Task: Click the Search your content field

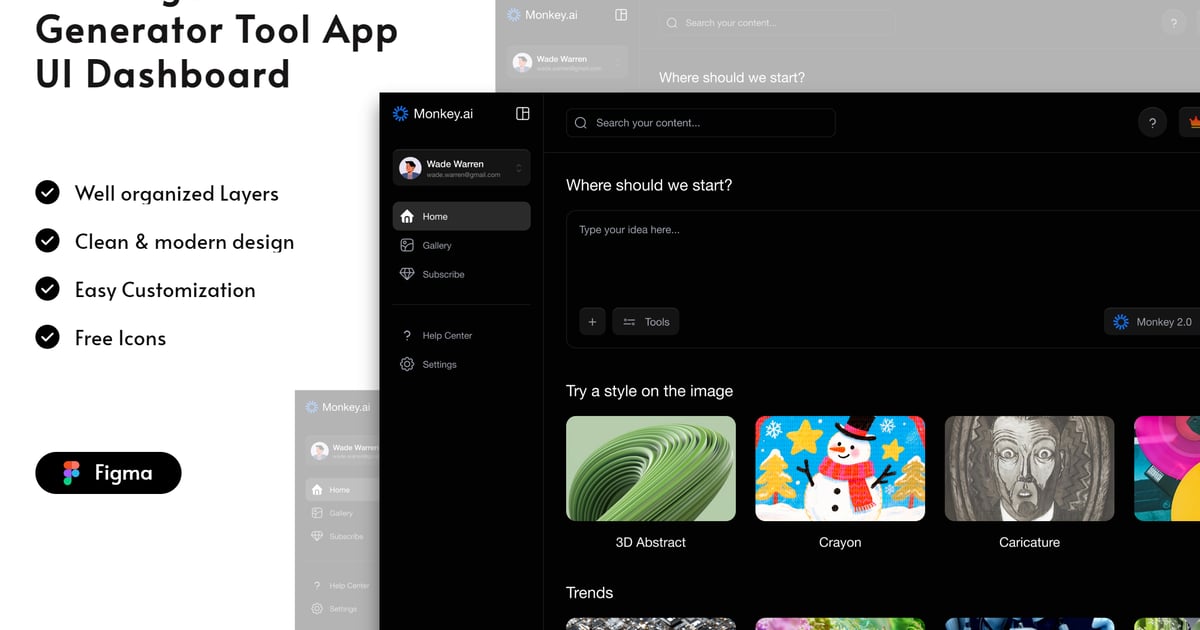Action: point(710,123)
